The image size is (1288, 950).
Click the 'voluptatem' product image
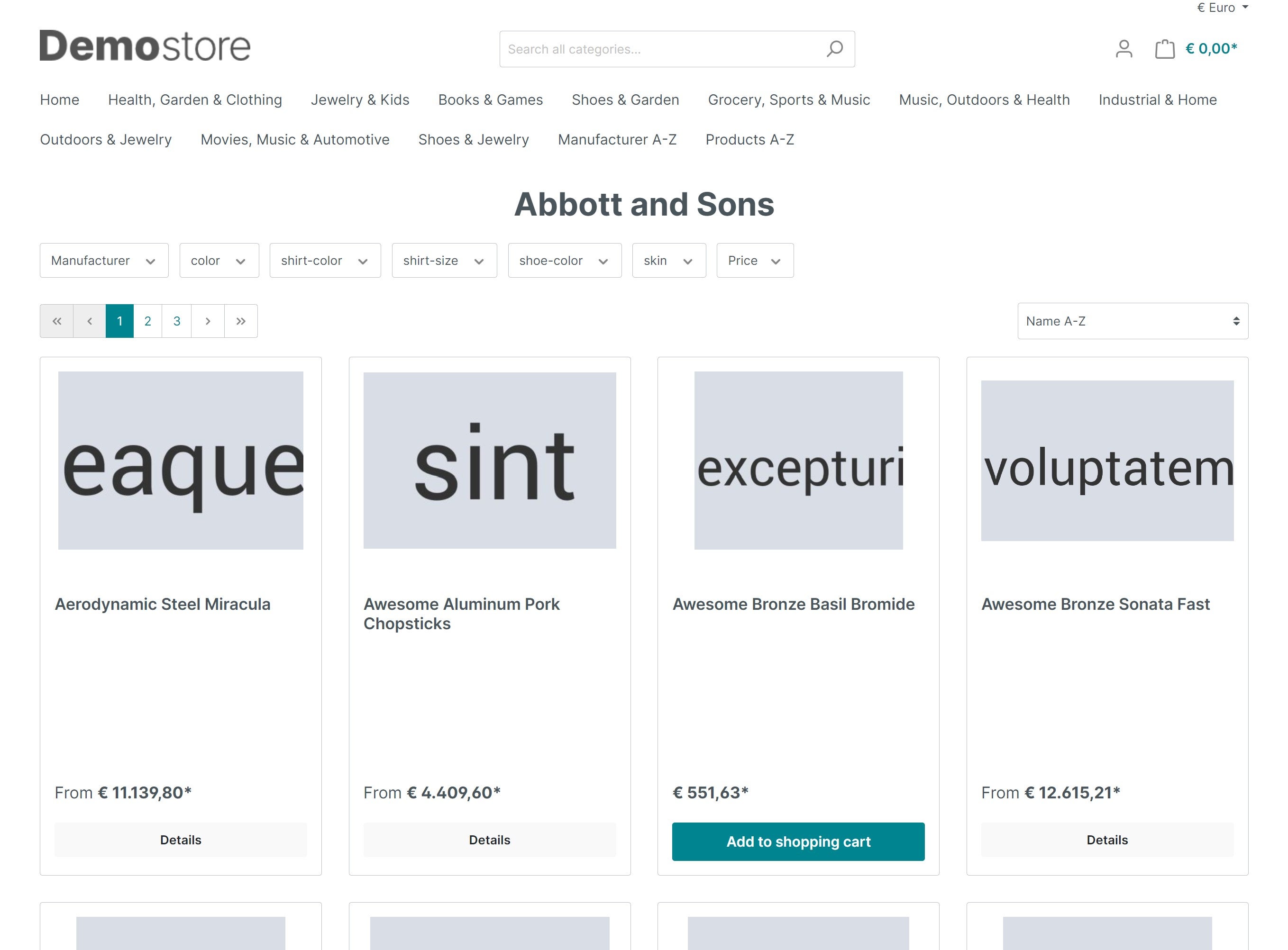[x=1107, y=460]
